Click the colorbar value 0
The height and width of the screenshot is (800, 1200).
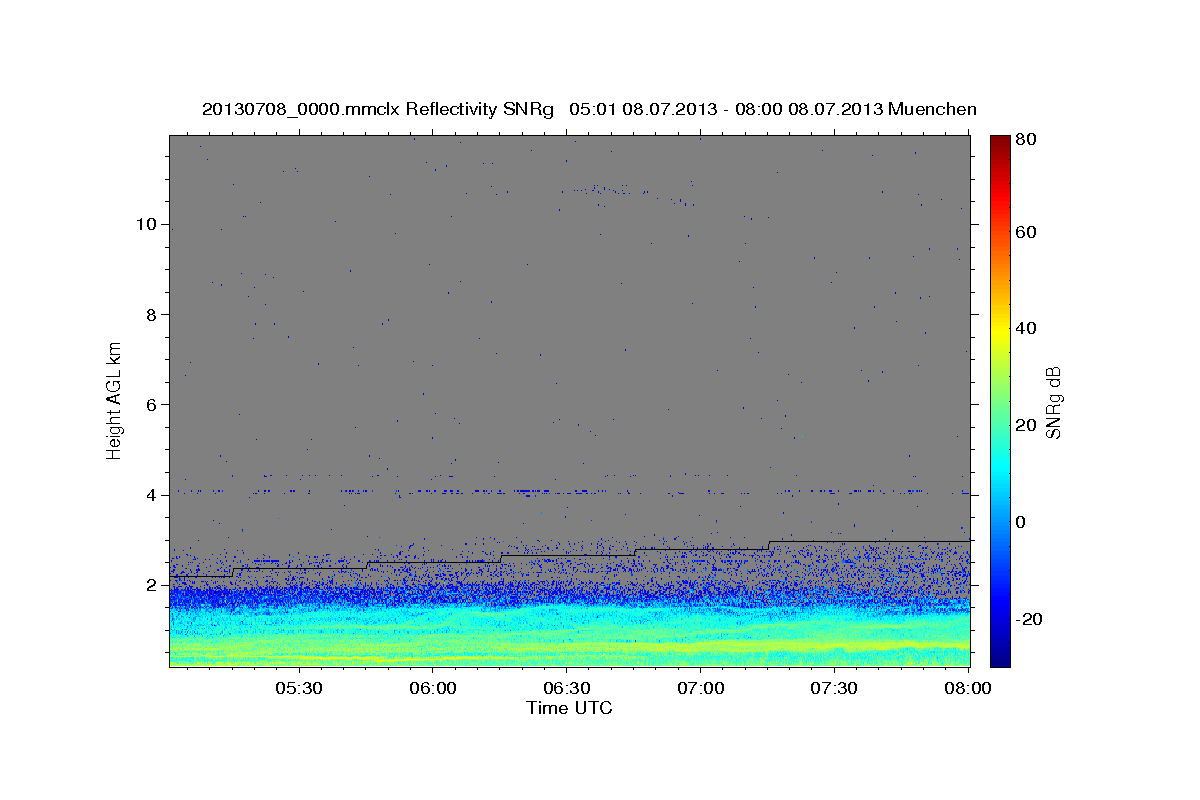point(1021,522)
